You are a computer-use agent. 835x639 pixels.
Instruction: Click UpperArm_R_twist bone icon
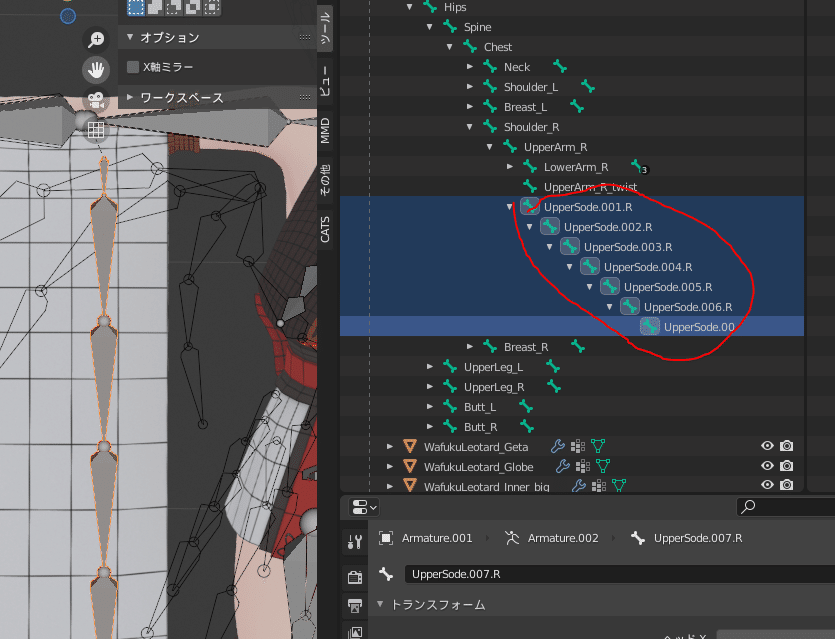[529, 186]
